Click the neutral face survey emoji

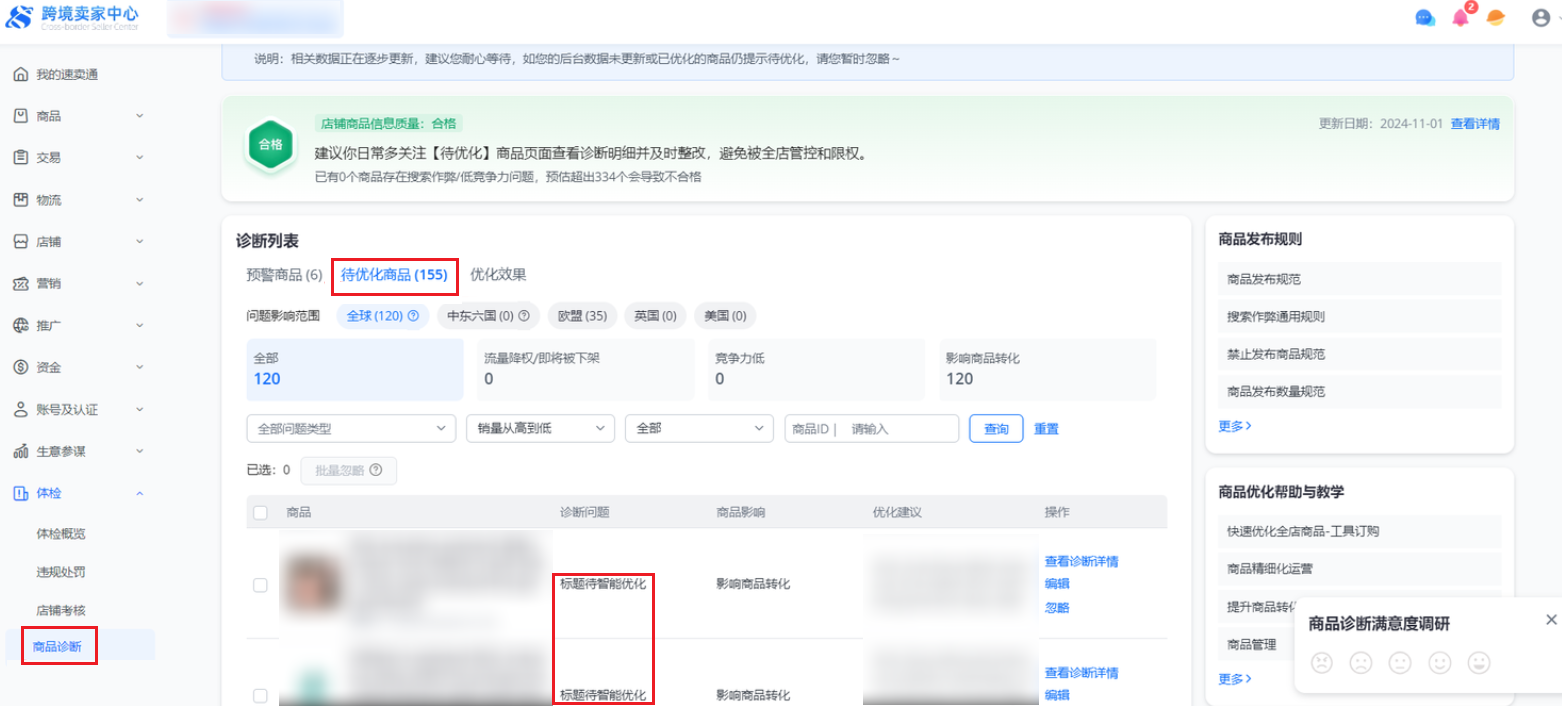click(x=1400, y=662)
